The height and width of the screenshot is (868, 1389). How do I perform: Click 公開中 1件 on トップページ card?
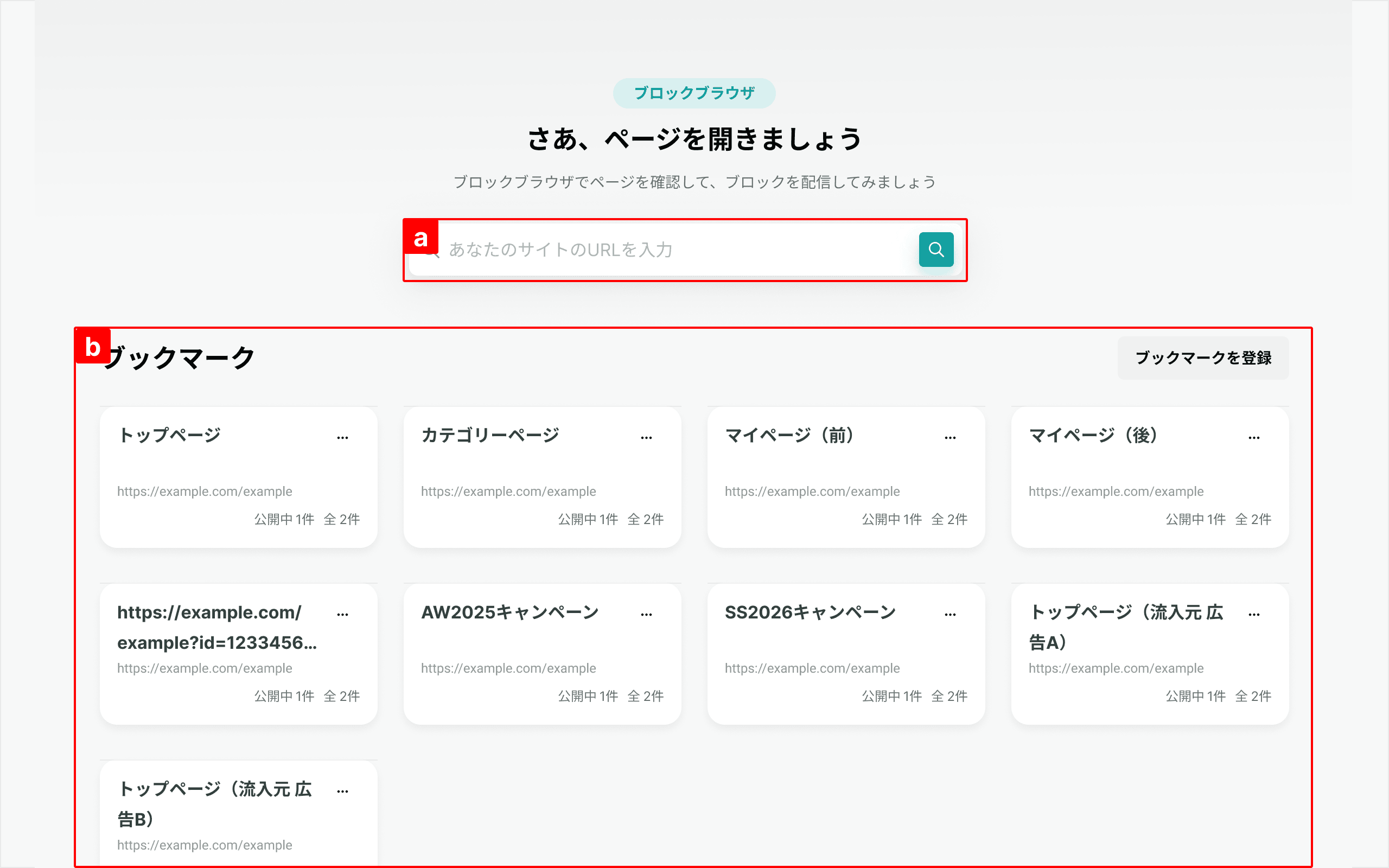(284, 520)
